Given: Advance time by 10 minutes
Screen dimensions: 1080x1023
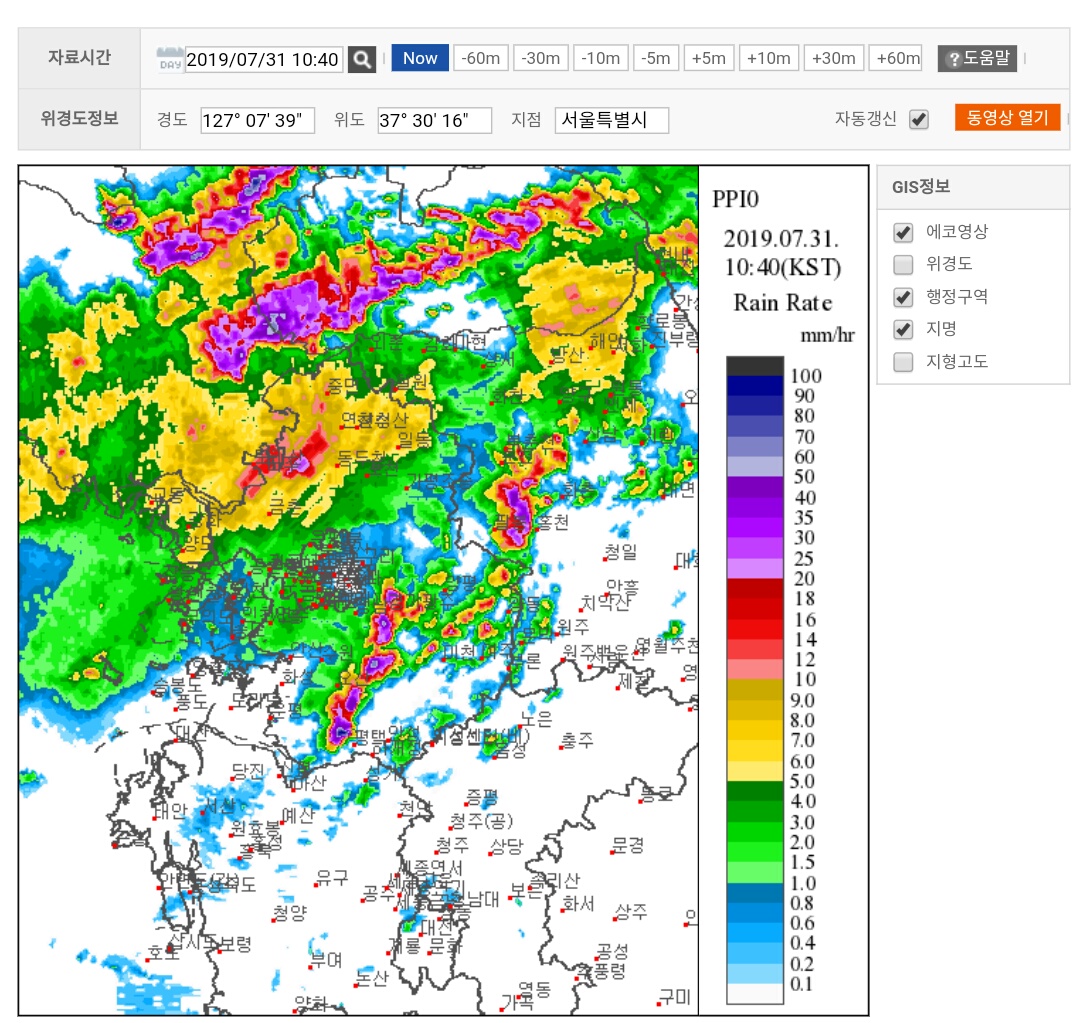Looking at the screenshot, I should pos(769,58).
